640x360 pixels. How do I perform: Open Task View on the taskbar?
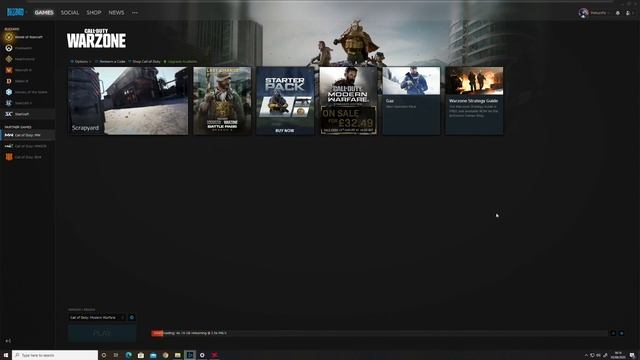pos(116,355)
